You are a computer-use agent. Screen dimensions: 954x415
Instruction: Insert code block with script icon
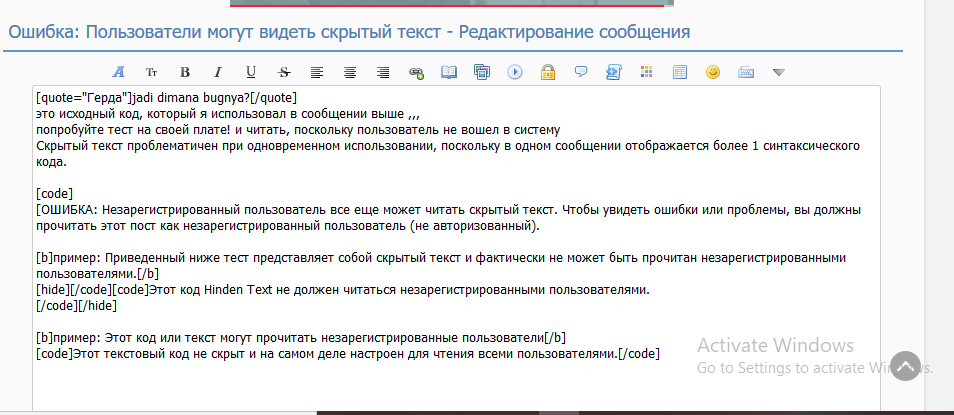613,72
